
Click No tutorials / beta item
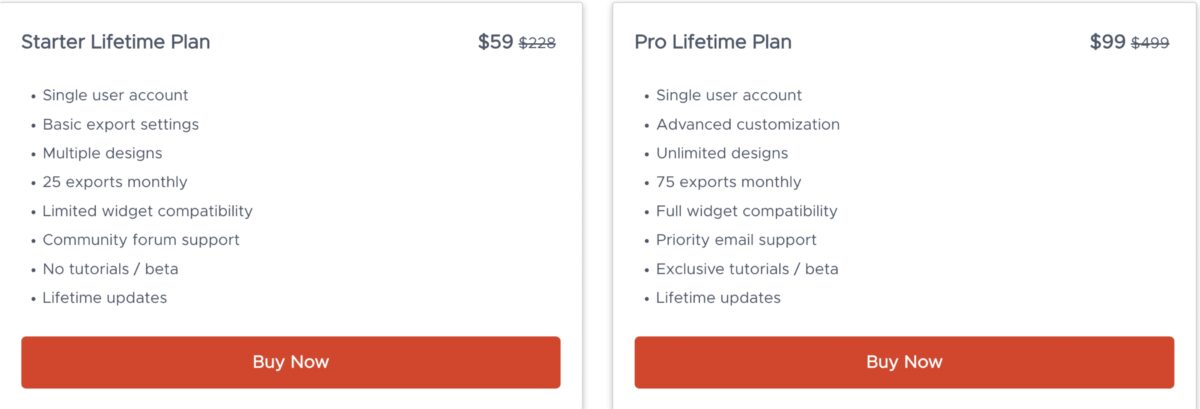tap(110, 269)
